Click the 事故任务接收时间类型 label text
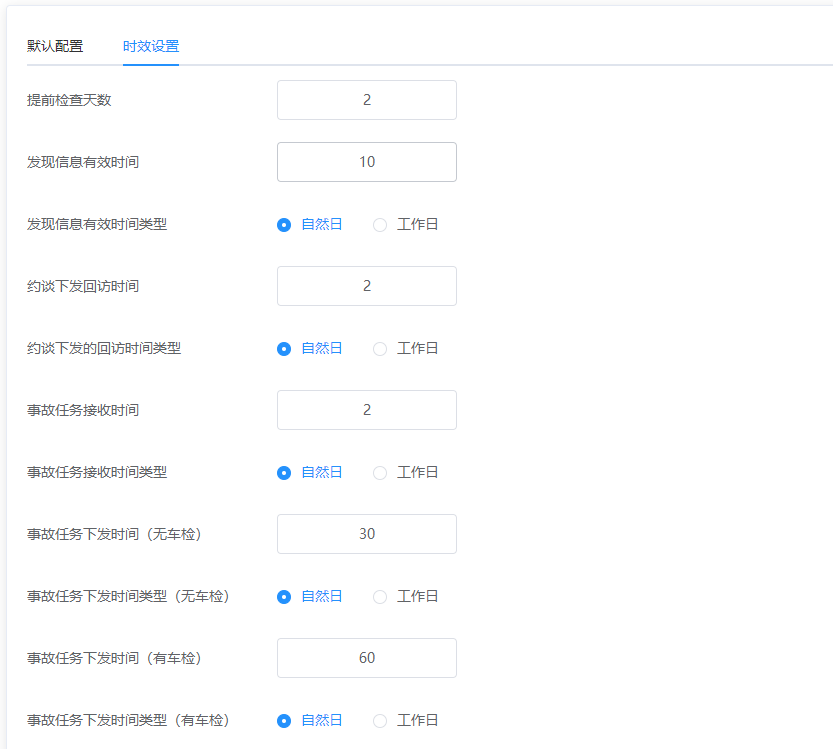 [97, 472]
